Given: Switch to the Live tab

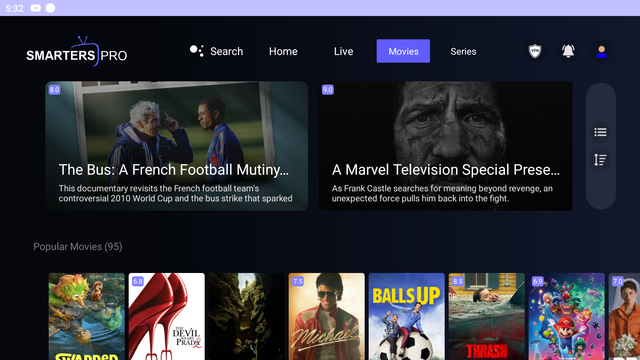Looking at the screenshot, I should [x=343, y=51].
